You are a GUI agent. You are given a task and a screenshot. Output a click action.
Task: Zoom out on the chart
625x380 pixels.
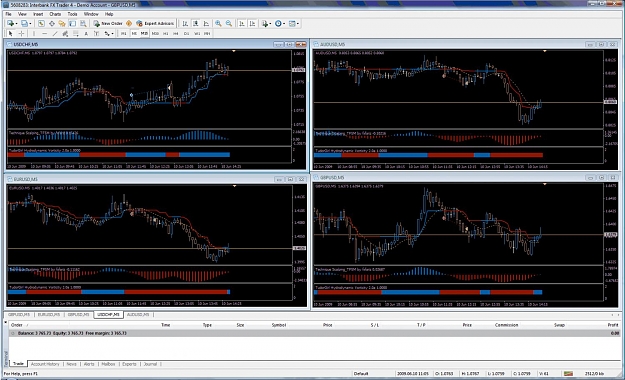(x=228, y=24)
